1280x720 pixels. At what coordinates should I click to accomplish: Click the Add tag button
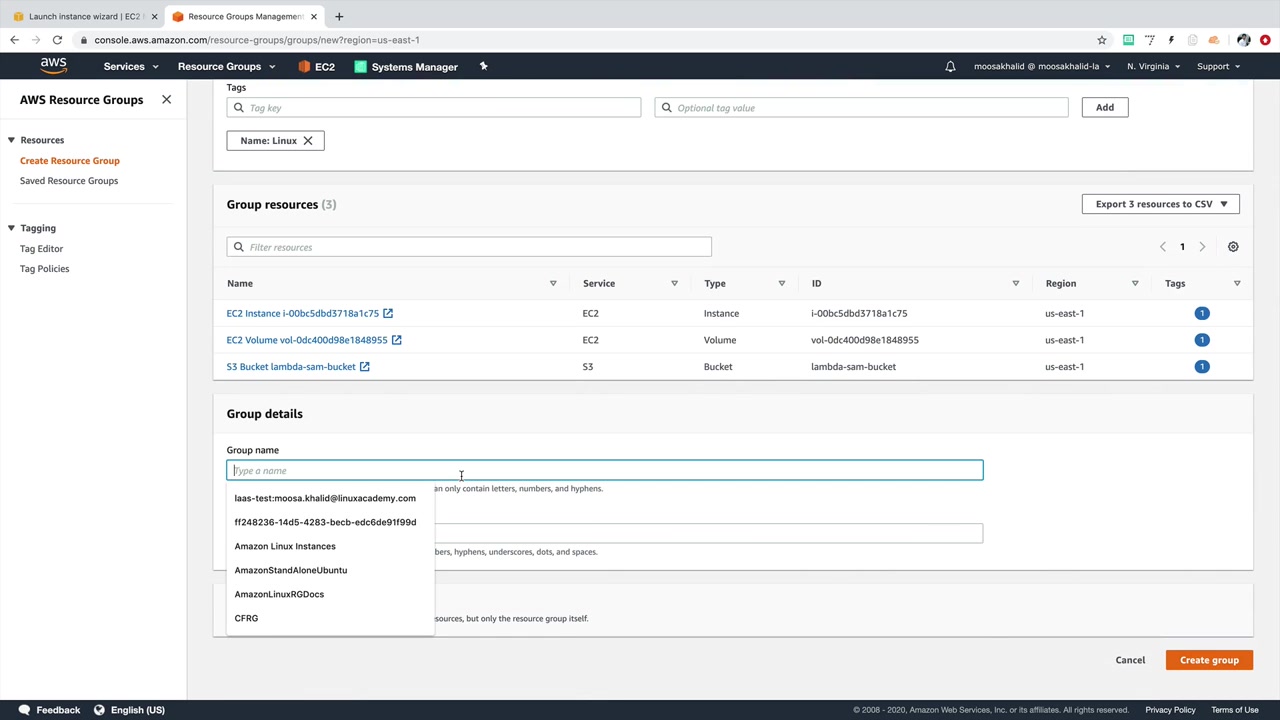click(1105, 107)
